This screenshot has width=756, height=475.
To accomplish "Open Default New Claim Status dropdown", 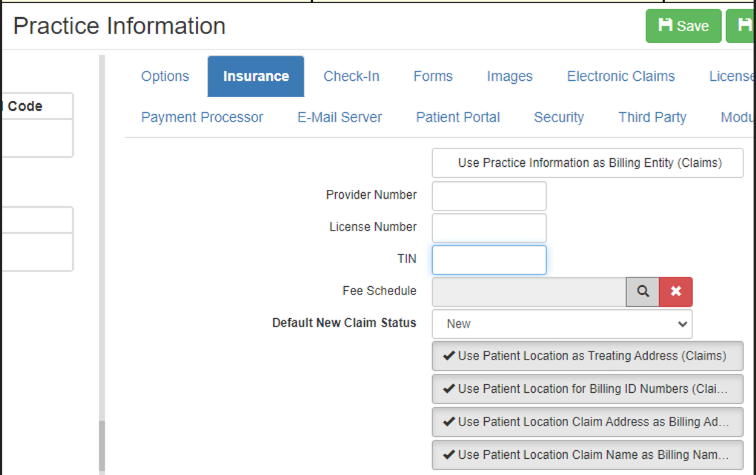I will 562,324.
